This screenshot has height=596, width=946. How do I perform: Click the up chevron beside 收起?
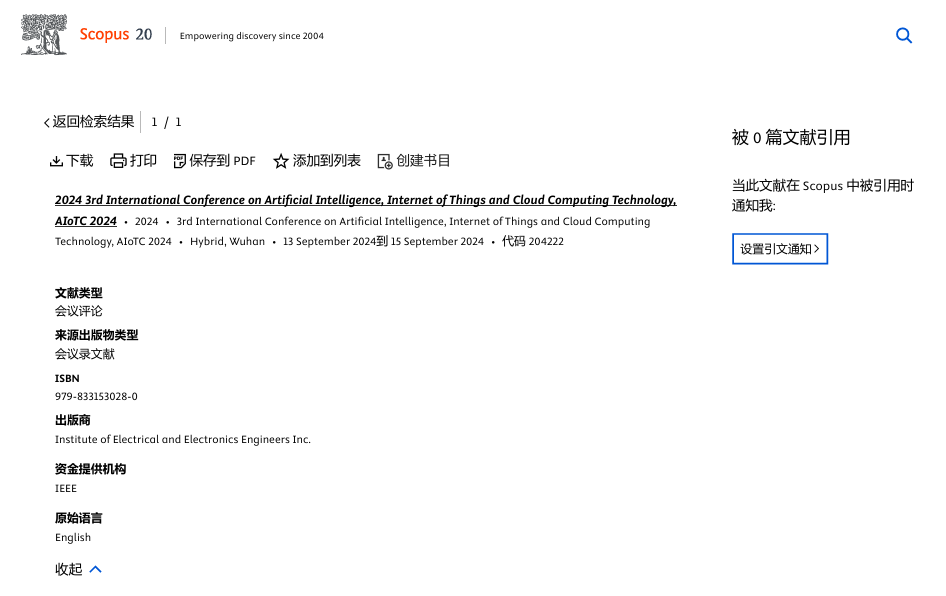(95, 569)
